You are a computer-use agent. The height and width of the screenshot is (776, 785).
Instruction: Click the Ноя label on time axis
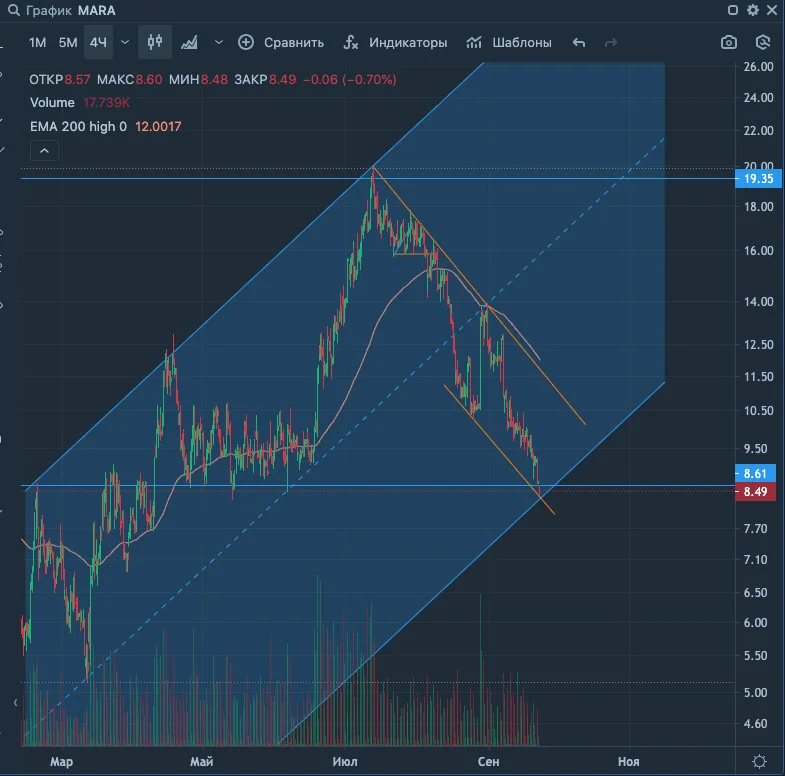[x=628, y=761]
